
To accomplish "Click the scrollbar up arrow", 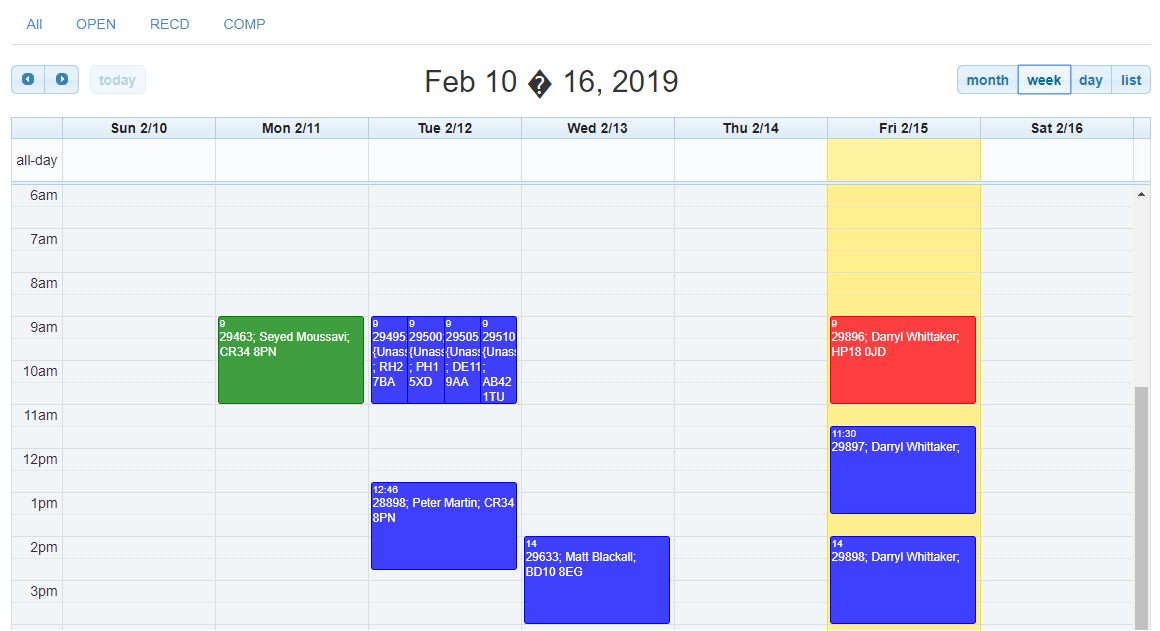I will click(x=1141, y=194).
